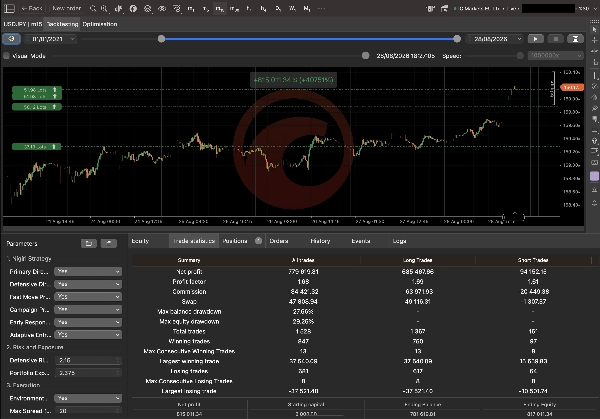Click the orange current price label on axis
This screenshot has width=600, height=419.
click(572, 88)
